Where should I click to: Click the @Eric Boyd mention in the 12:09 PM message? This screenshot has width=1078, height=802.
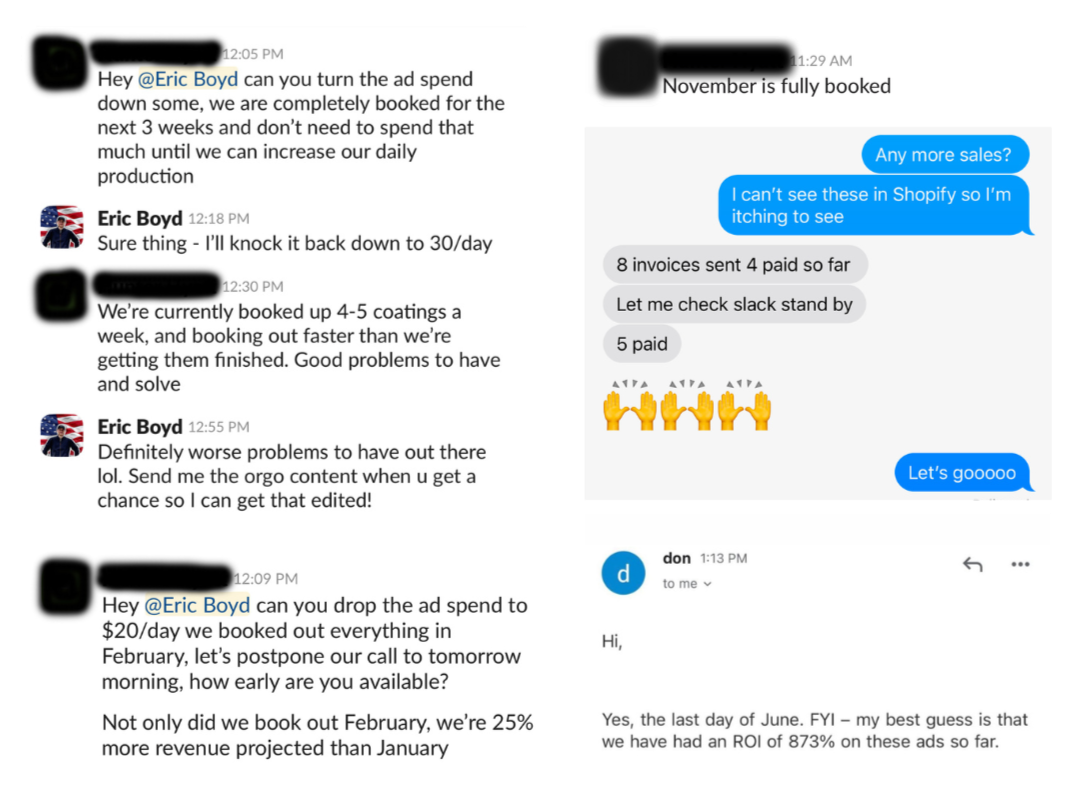198,605
